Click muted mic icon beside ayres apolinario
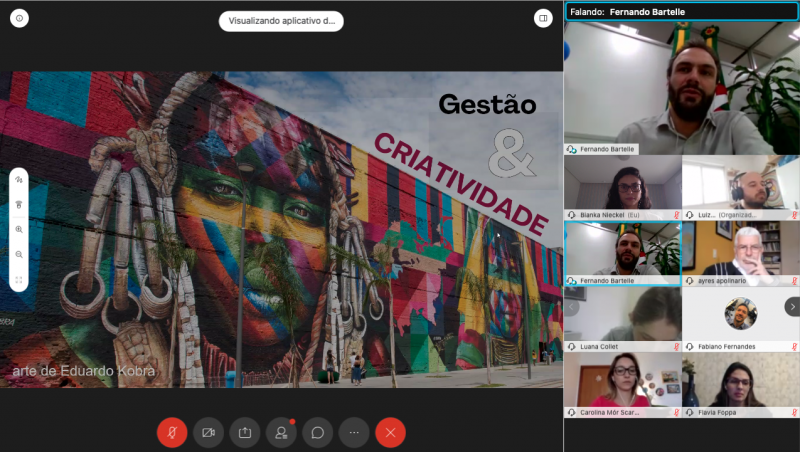Viewport: 800px width, 452px height. tap(794, 281)
